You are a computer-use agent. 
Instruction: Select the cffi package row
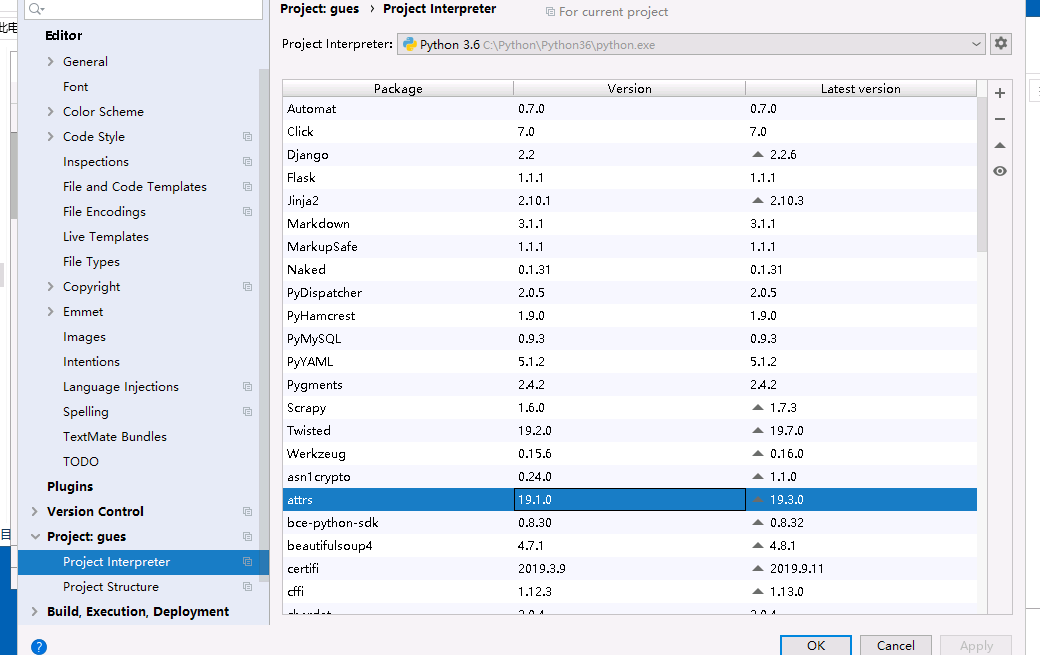(629, 591)
